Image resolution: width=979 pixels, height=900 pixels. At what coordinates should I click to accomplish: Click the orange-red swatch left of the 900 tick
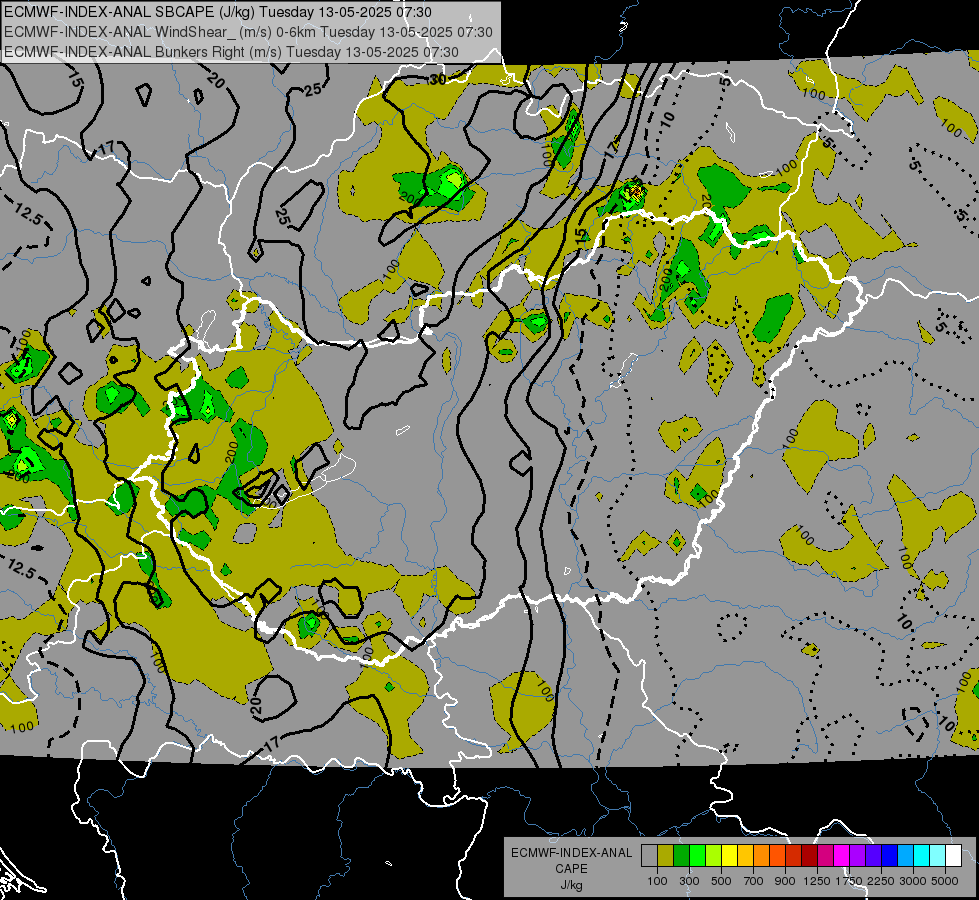click(x=777, y=856)
